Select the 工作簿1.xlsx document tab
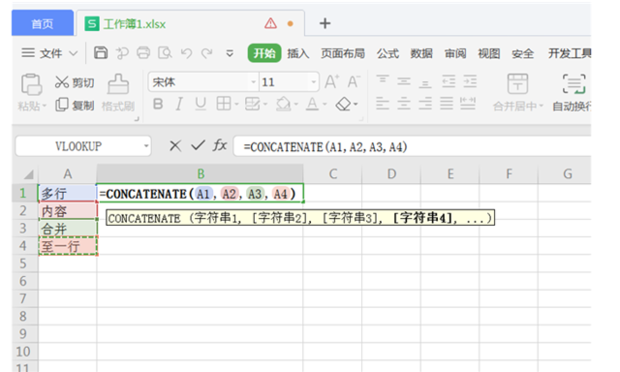Viewport: 620px width, 372px height. click(190, 24)
